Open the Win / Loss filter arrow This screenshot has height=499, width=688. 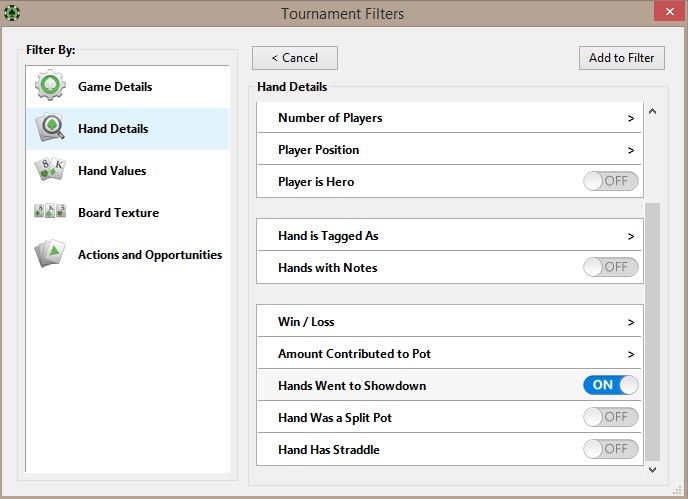[x=631, y=322]
